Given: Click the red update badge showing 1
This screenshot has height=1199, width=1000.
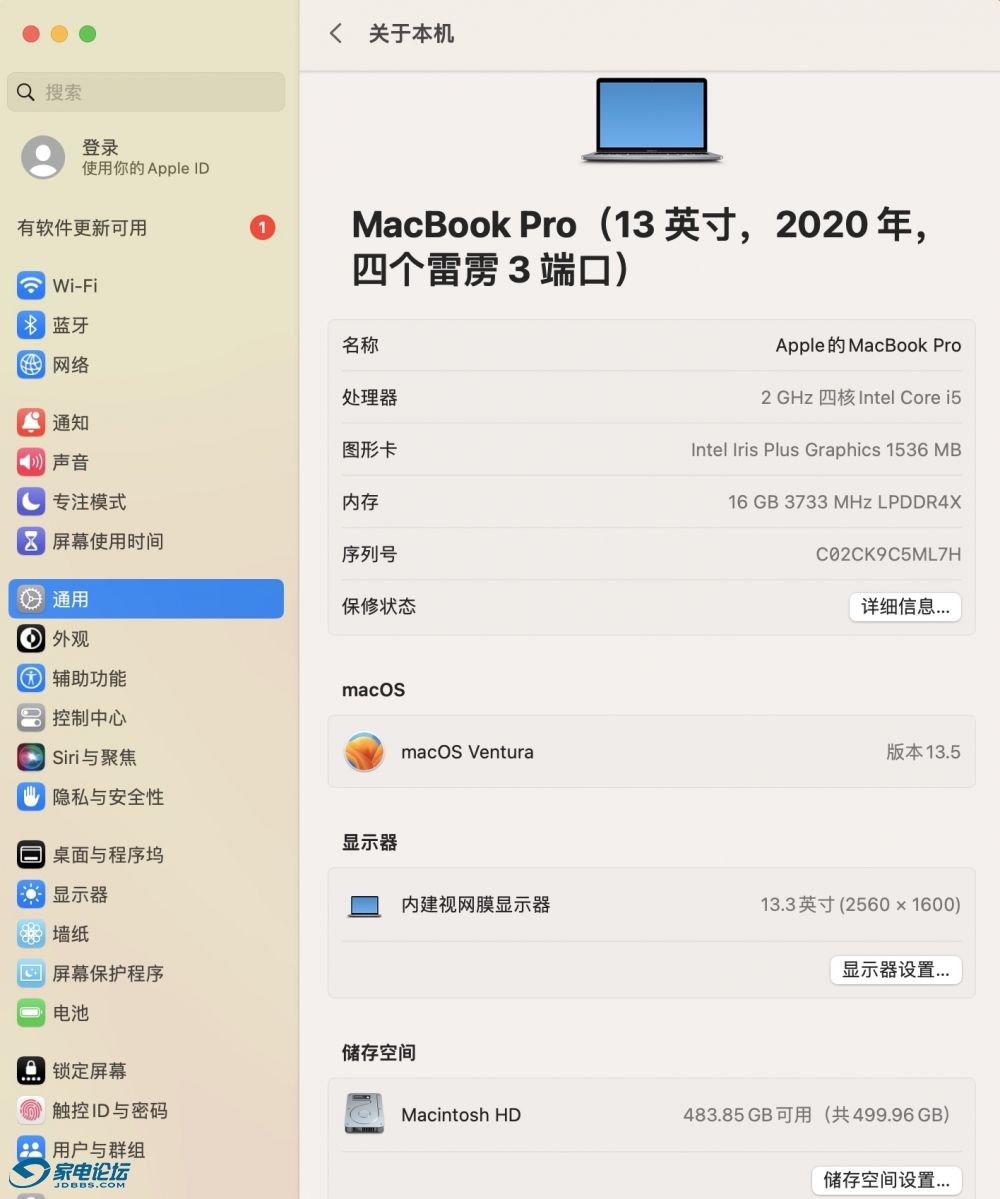Looking at the screenshot, I should point(262,227).
